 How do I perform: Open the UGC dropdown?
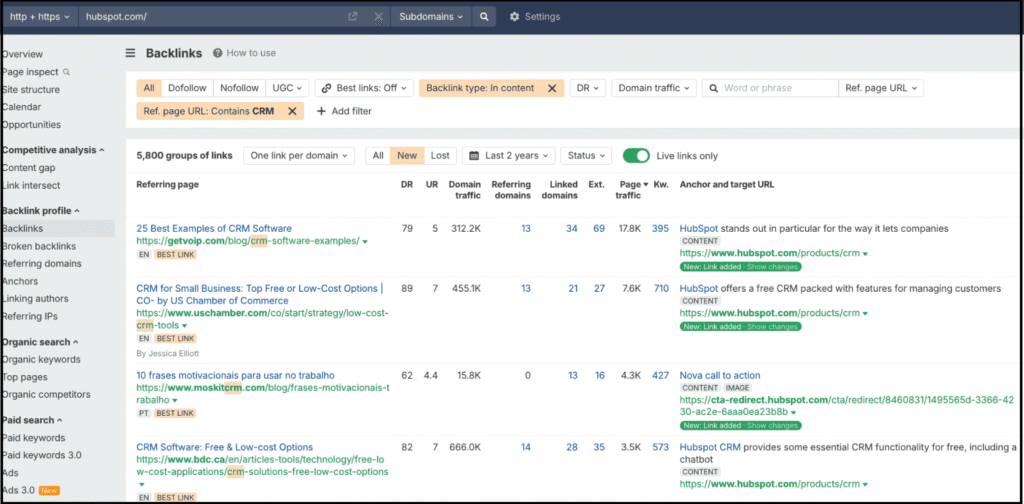pyautogui.click(x=287, y=88)
